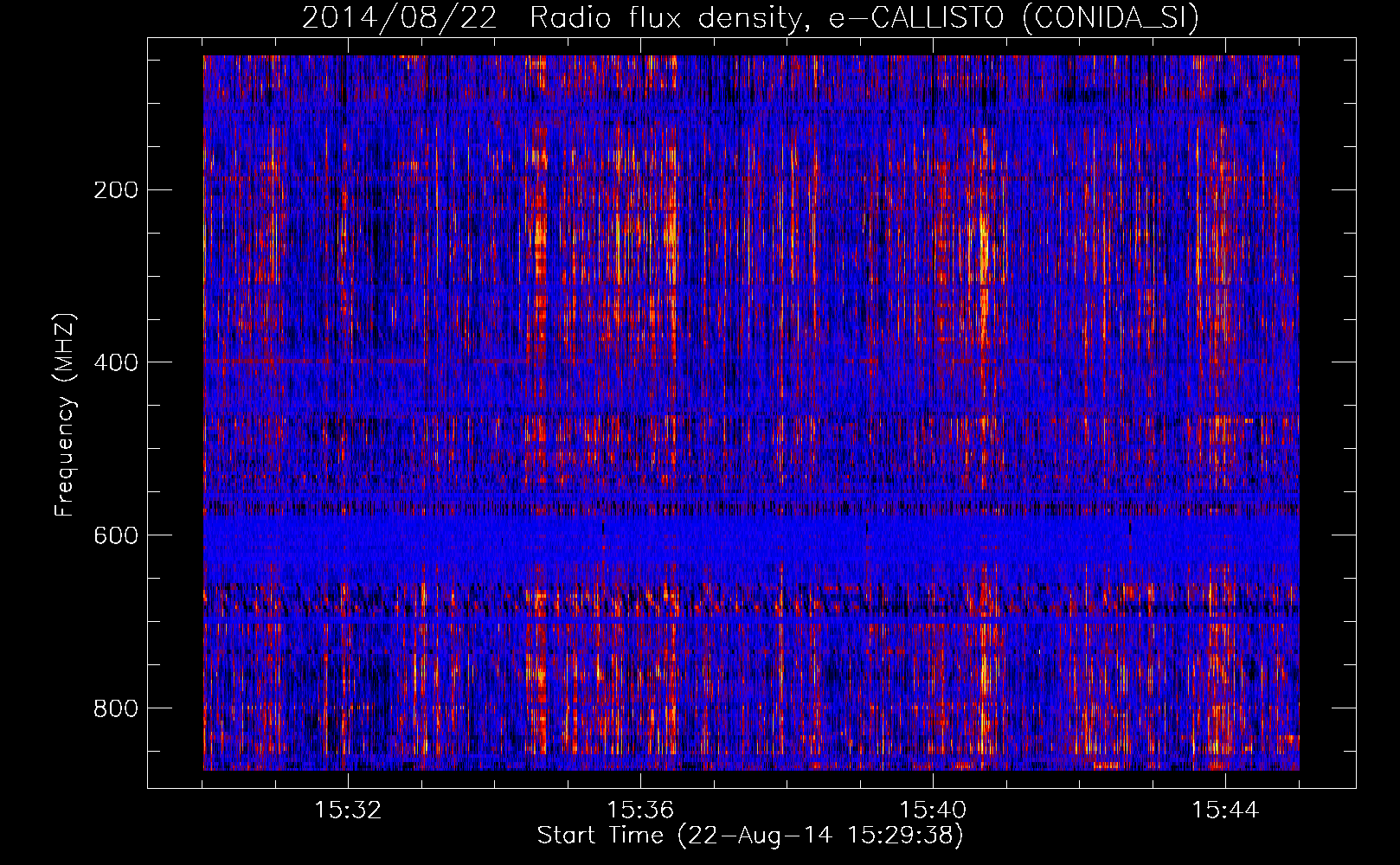Click the 600 frequency tick label

(116, 535)
